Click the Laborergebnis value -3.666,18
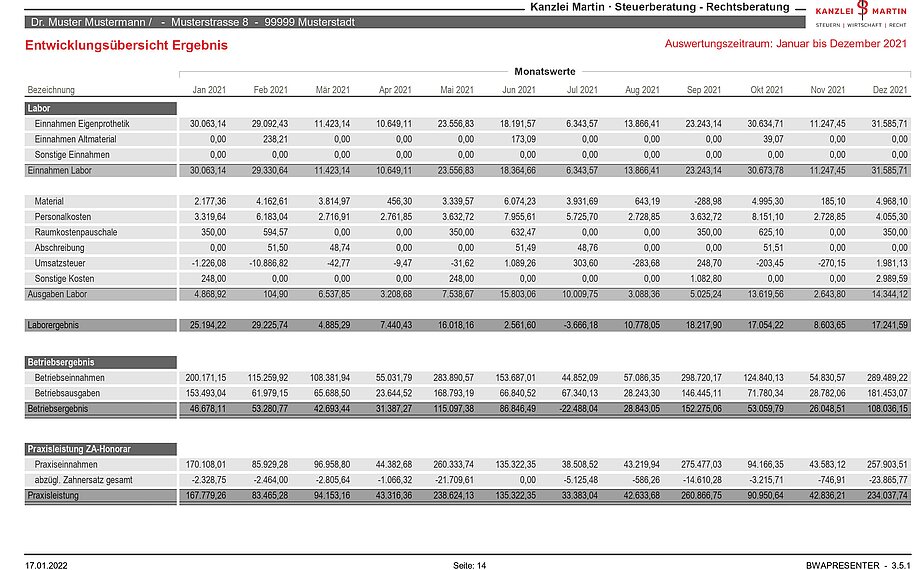Screen dimensions: 920x570 580,325
